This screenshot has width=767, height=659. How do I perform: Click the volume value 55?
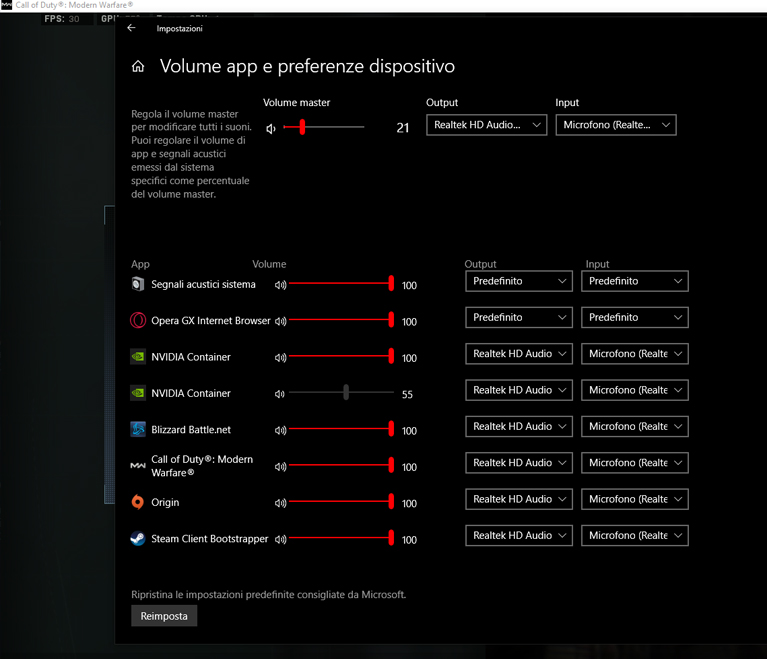407,394
